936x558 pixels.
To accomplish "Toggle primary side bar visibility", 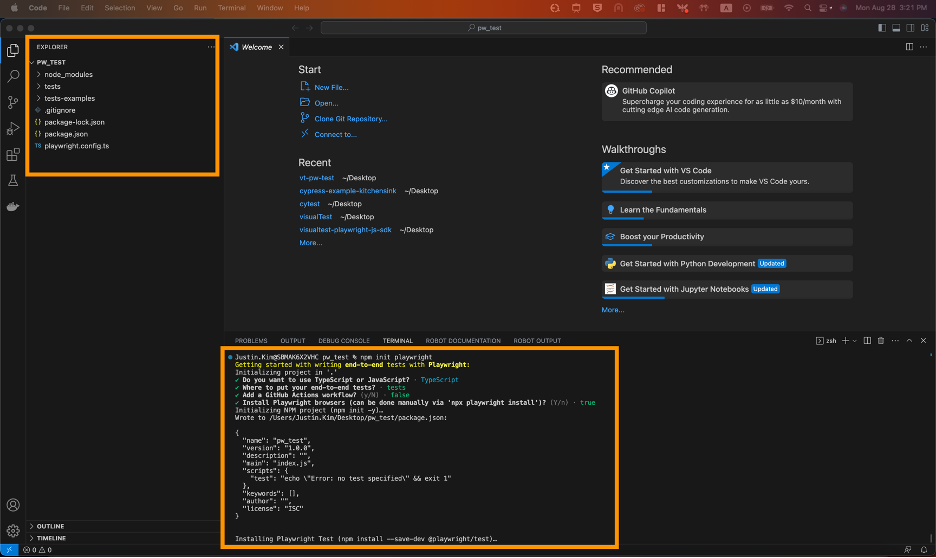I will 882,27.
